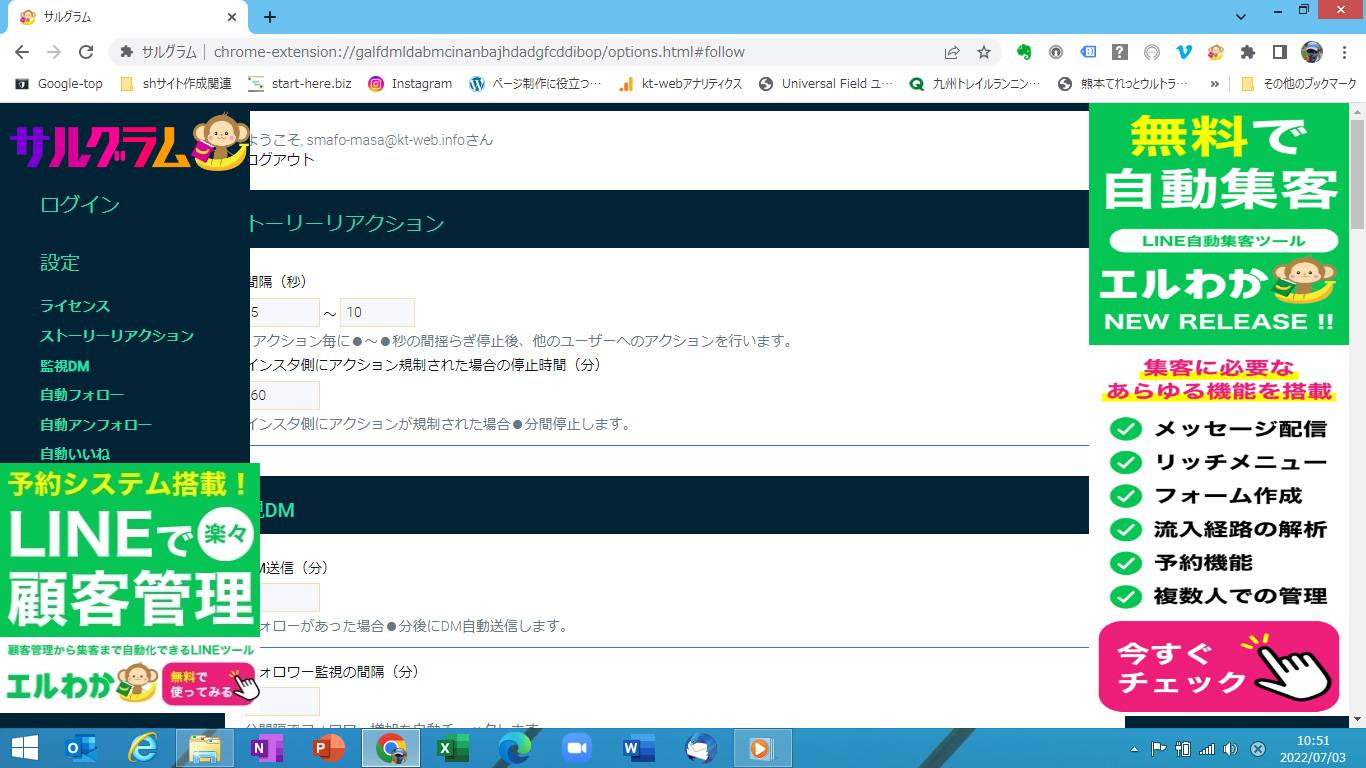Go back in browser history
Image resolution: width=1366 pixels, height=768 pixels.
[x=22, y=52]
